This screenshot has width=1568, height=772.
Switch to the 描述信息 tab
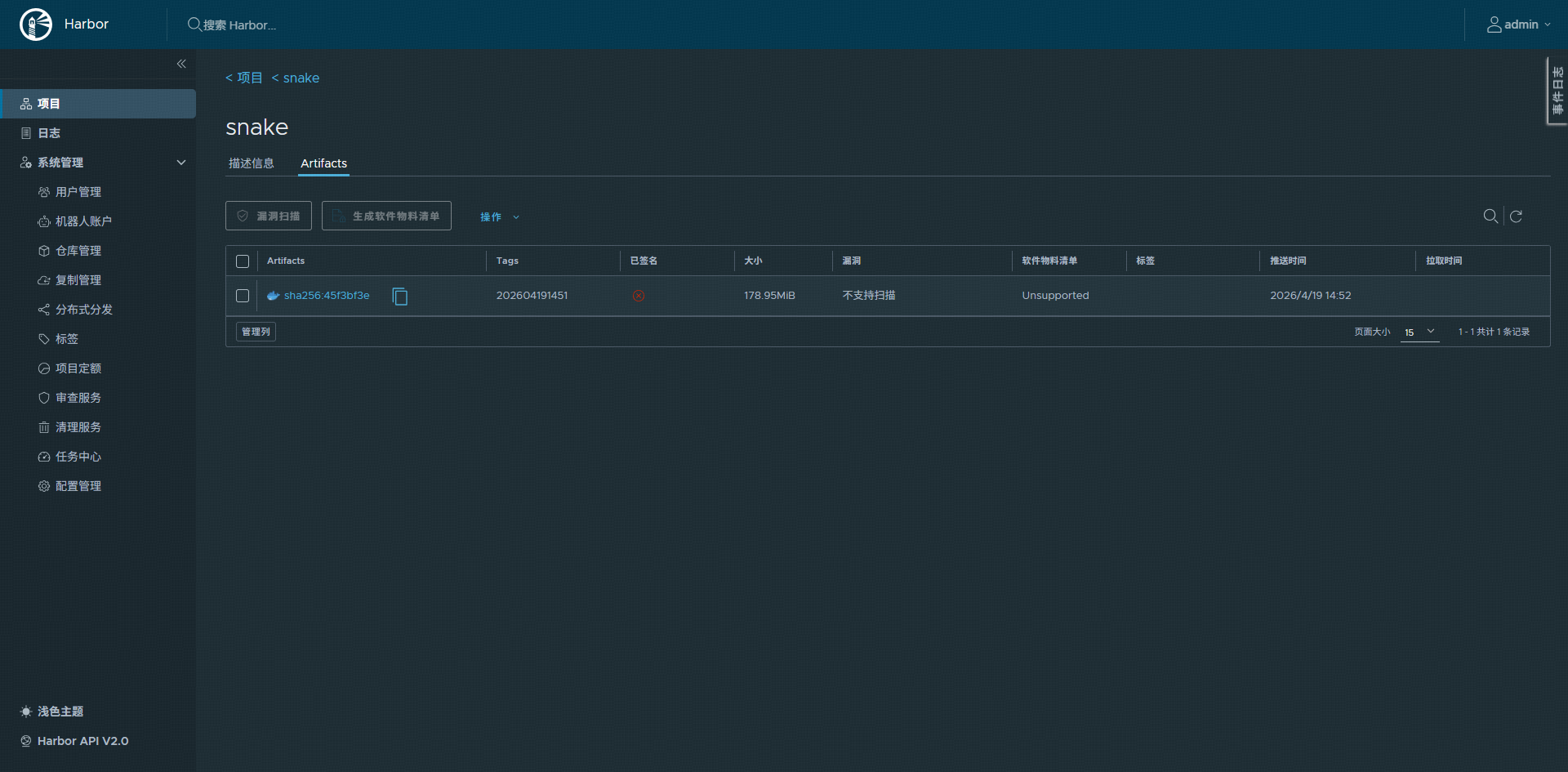click(252, 163)
